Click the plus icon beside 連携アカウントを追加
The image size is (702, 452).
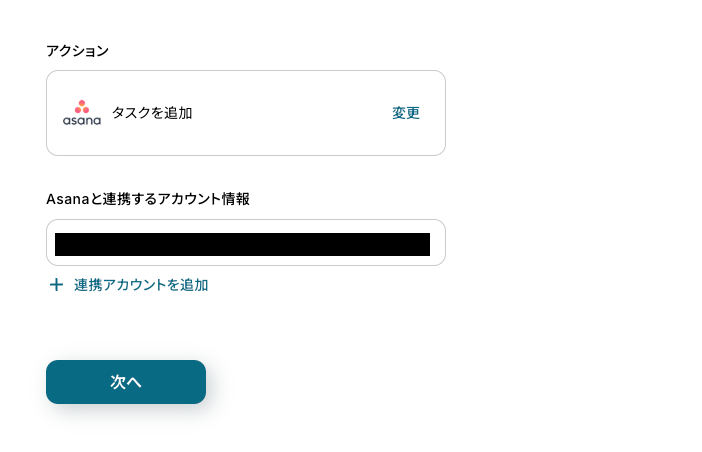click(56, 285)
